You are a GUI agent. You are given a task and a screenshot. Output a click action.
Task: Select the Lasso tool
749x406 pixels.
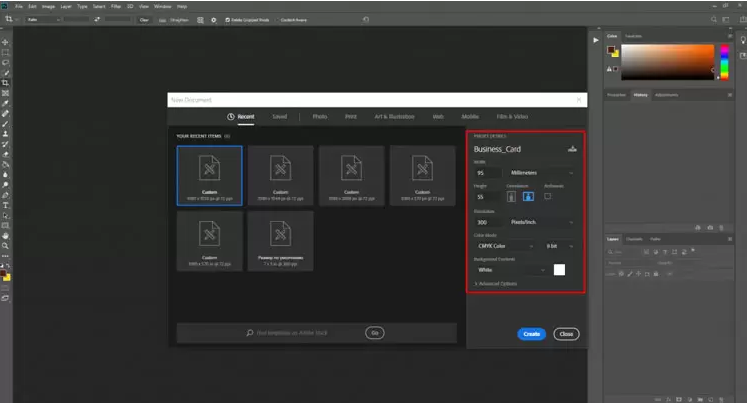click(5, 63)
